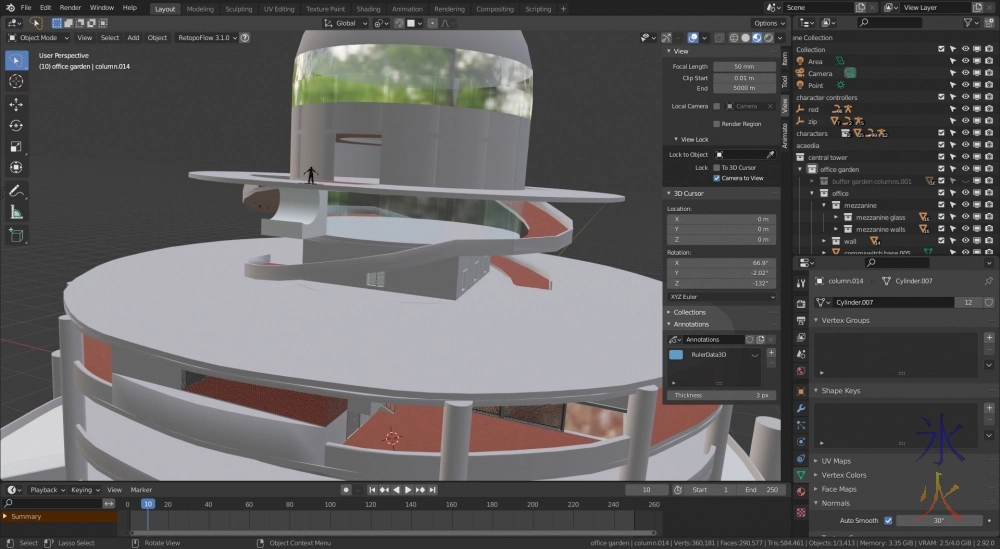The image size is (1000, 549).
Task: Select the Scale tool
Action: point(16,146)
